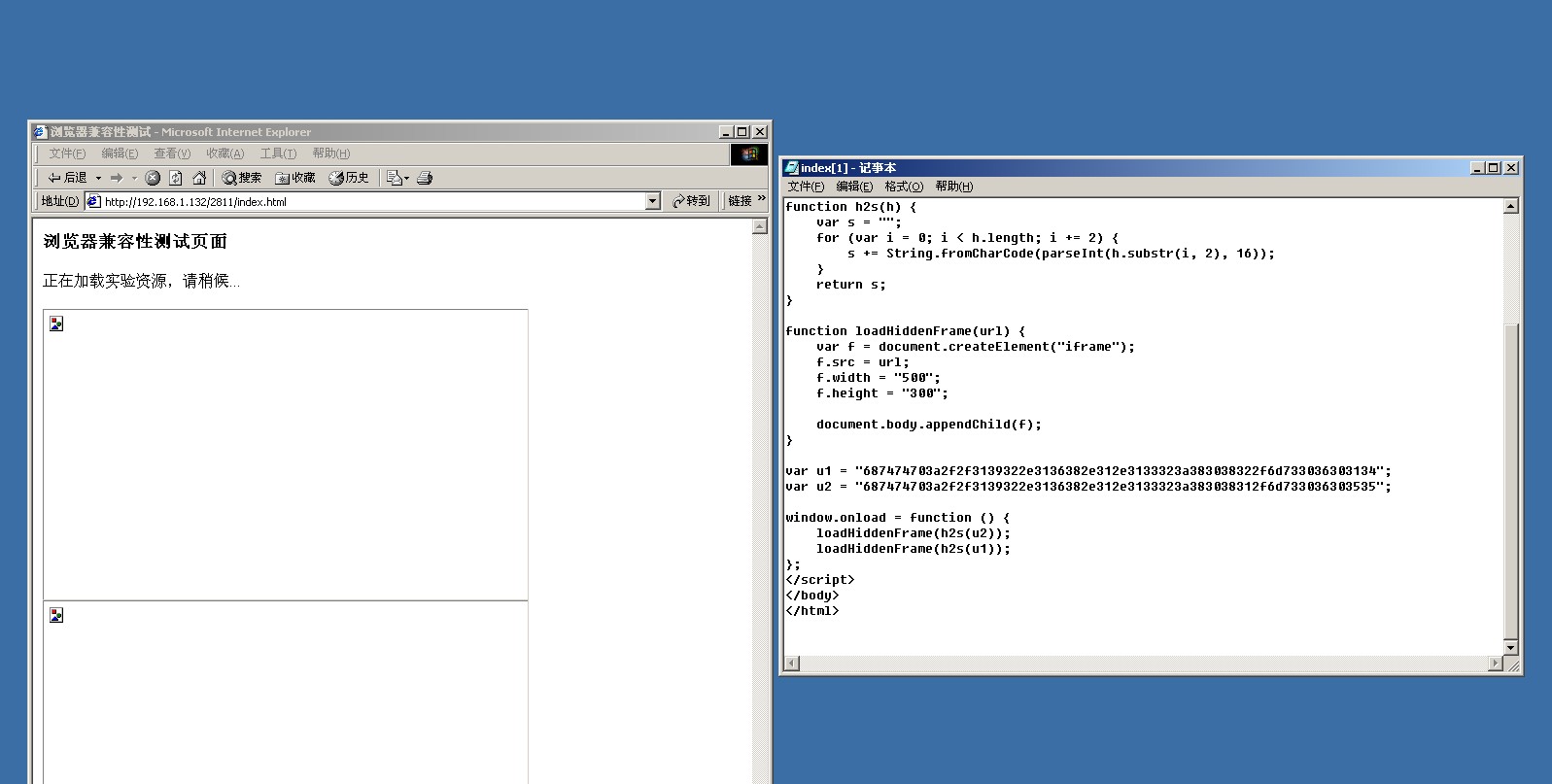1552x784 pixels.
Task: Click the broken image icon in the first iframe
Action: (56, 324)
